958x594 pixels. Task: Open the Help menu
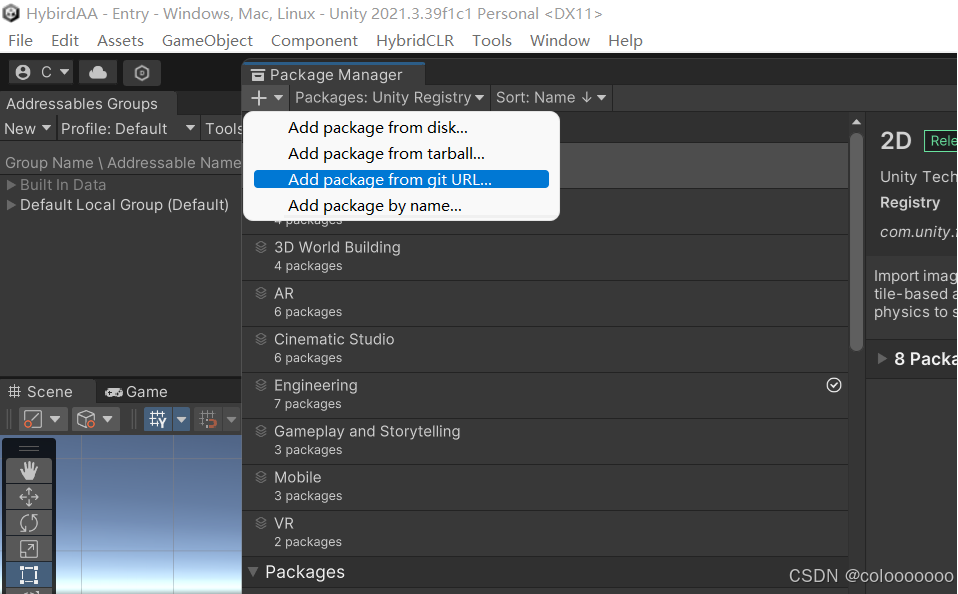click(625, 40)
